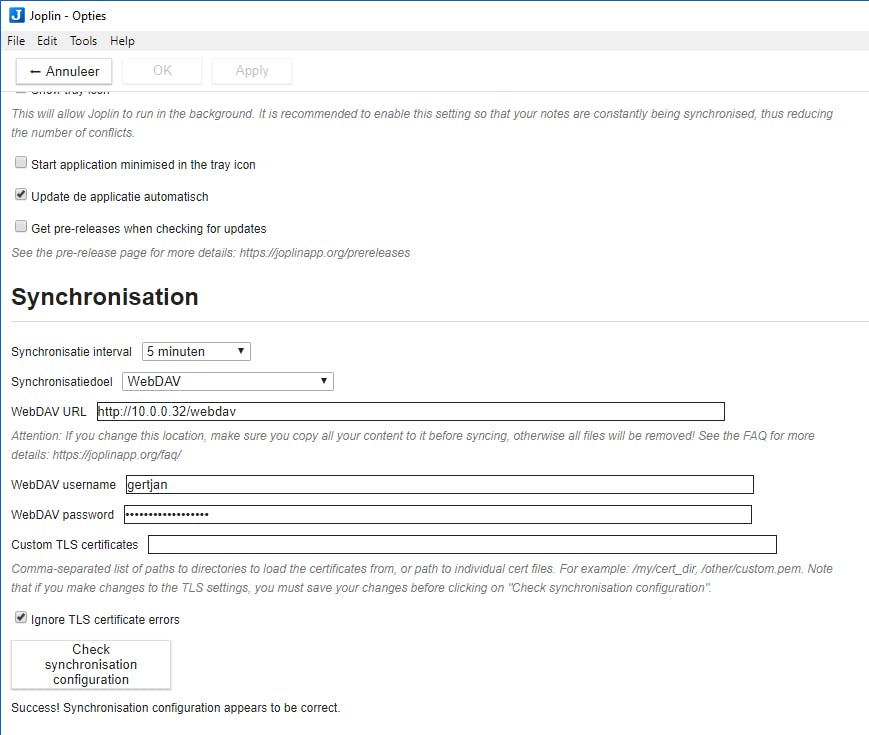Enable Get pre-releases when checking for updates
869x735 pixels.
tap(21, 226)
